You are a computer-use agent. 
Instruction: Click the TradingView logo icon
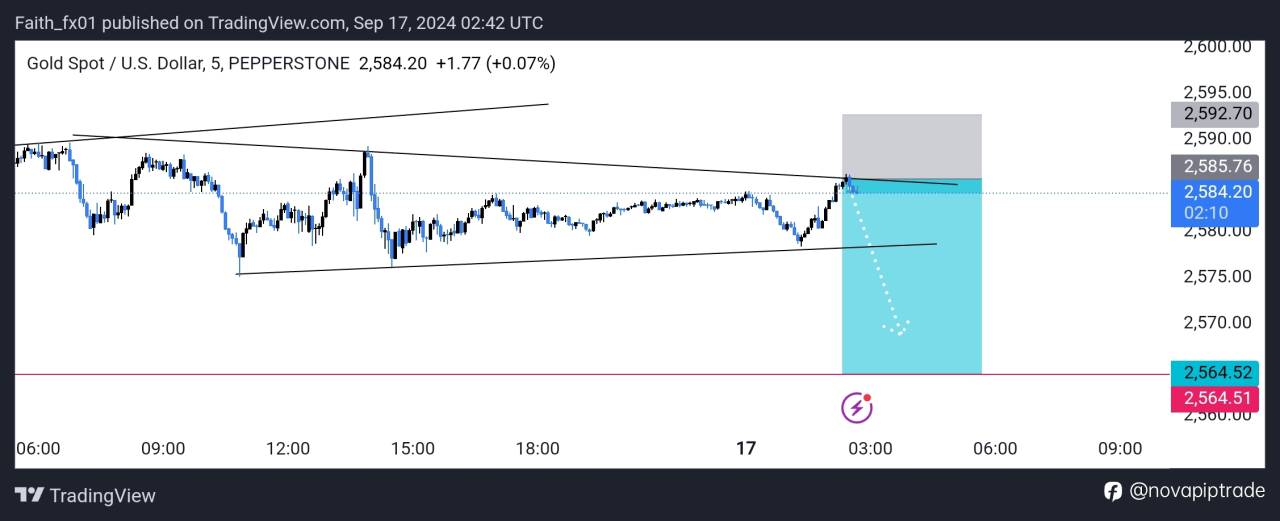(29, 495)
